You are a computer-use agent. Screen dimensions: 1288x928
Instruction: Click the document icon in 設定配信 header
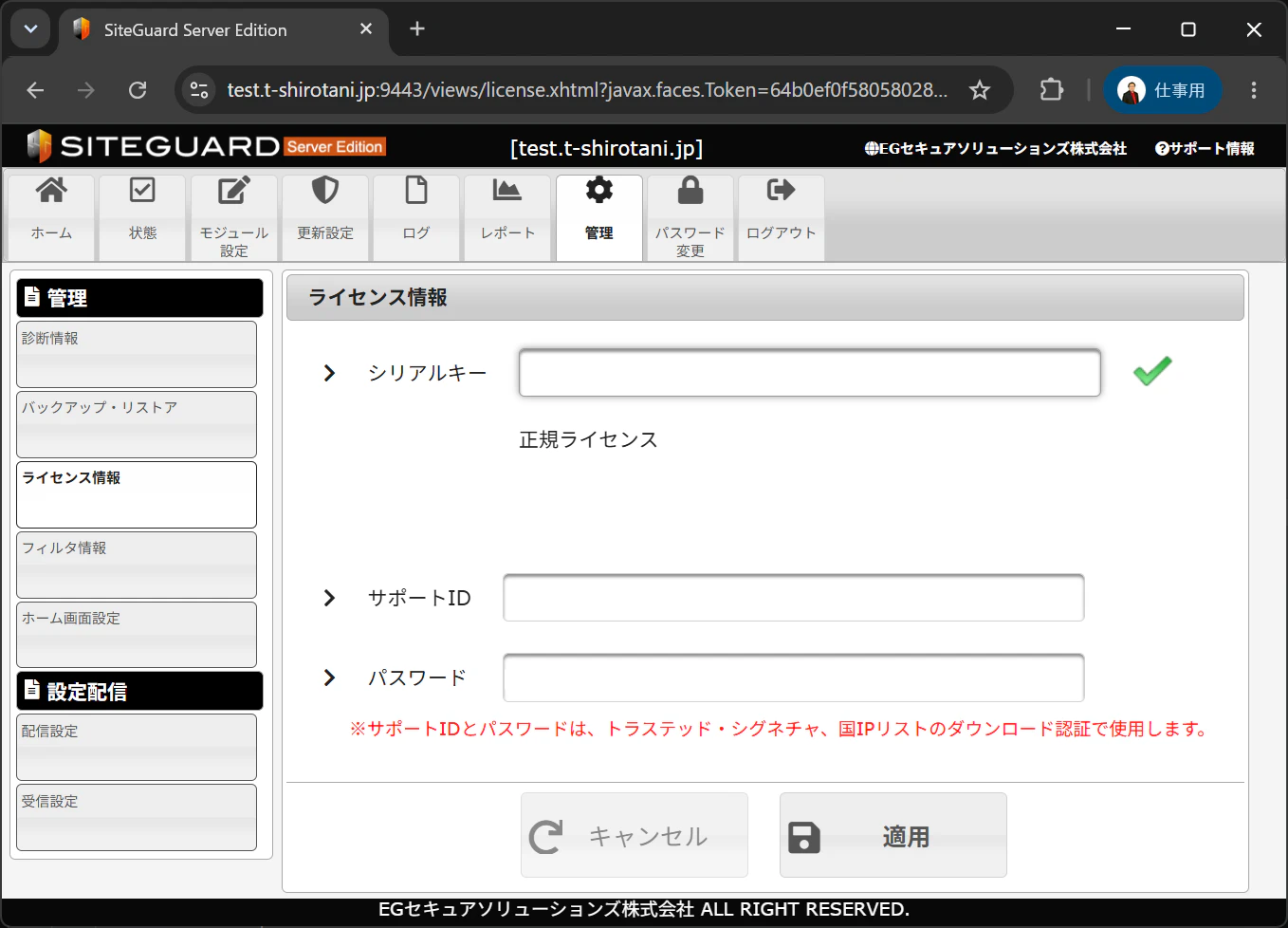(32, 690)
